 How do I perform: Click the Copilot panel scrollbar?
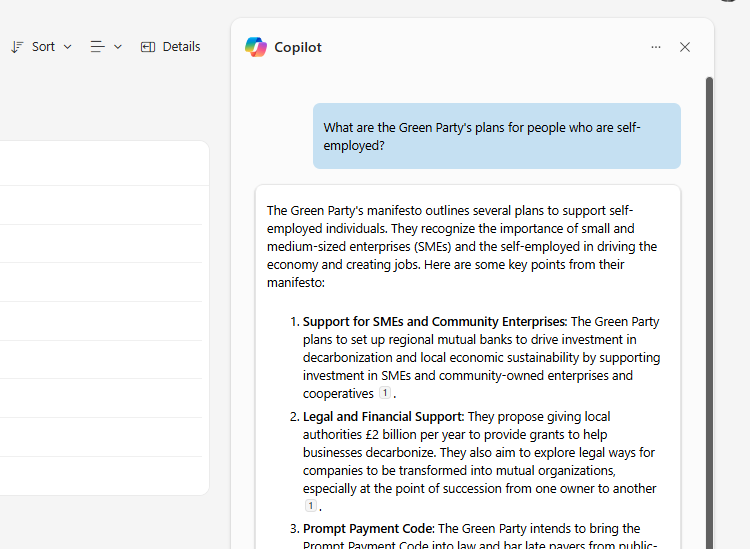[x=709, y=311]
